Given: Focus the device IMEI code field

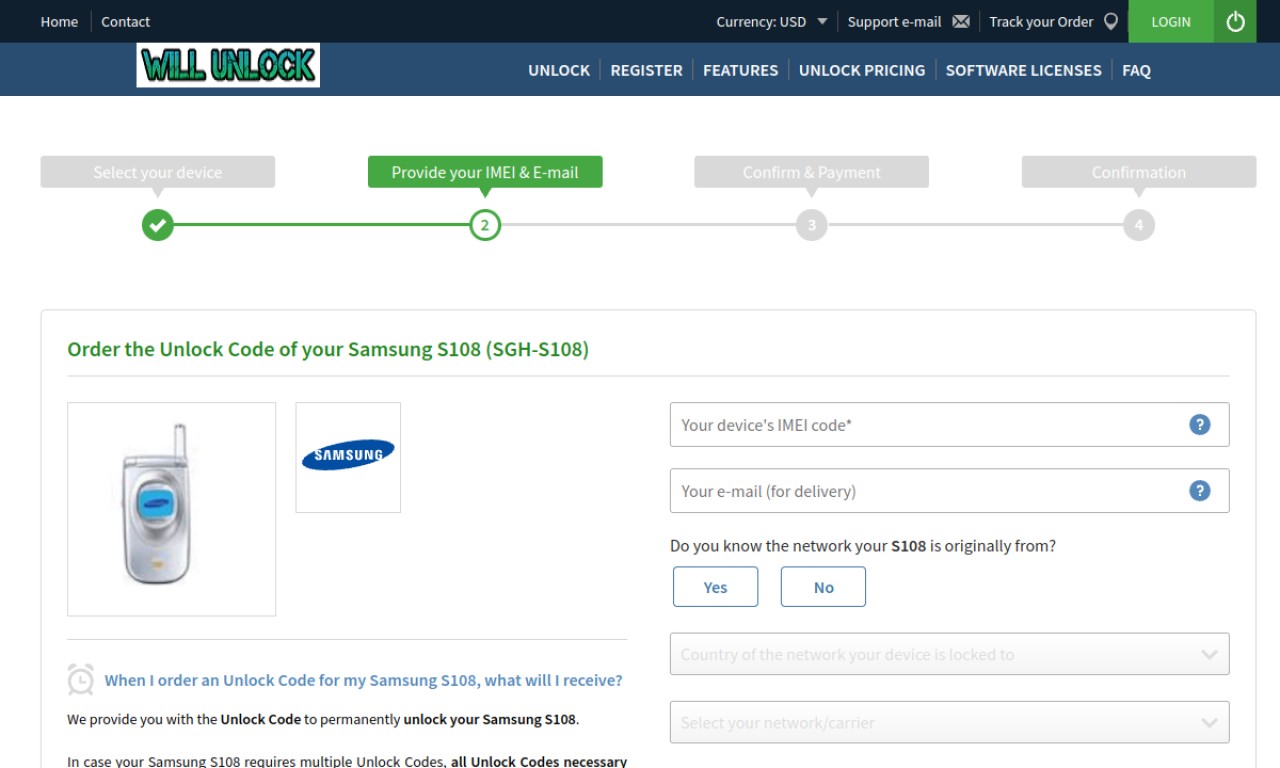Looking at the screenshot, I should [949, 425].
